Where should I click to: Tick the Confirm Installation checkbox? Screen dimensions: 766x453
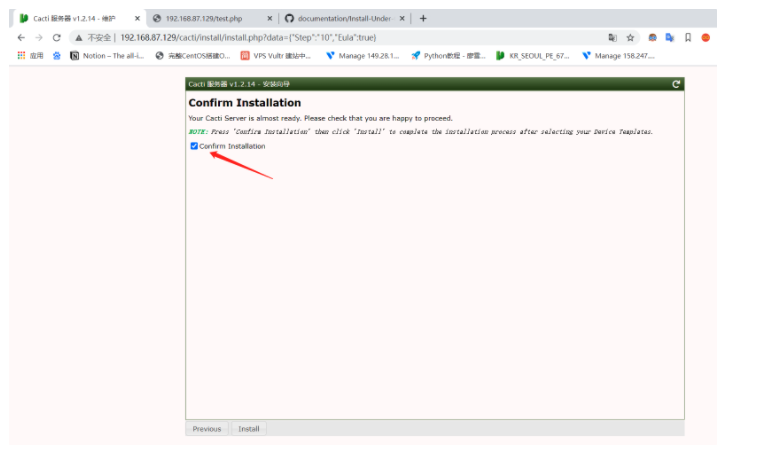(194, 146)
